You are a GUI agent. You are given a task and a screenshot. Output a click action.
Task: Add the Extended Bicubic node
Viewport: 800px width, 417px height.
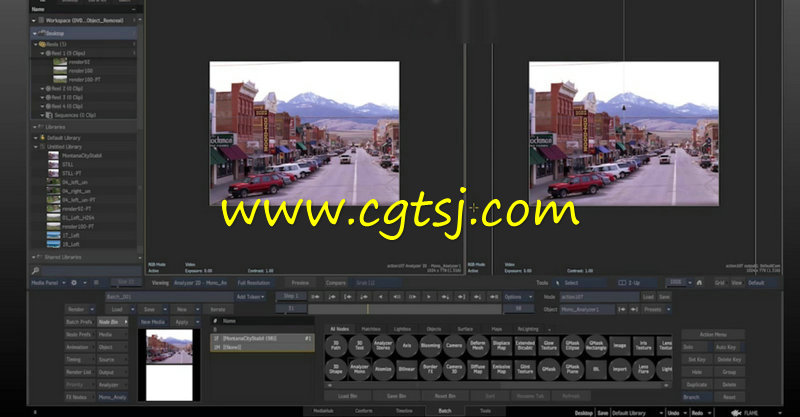tap(524, 346)
